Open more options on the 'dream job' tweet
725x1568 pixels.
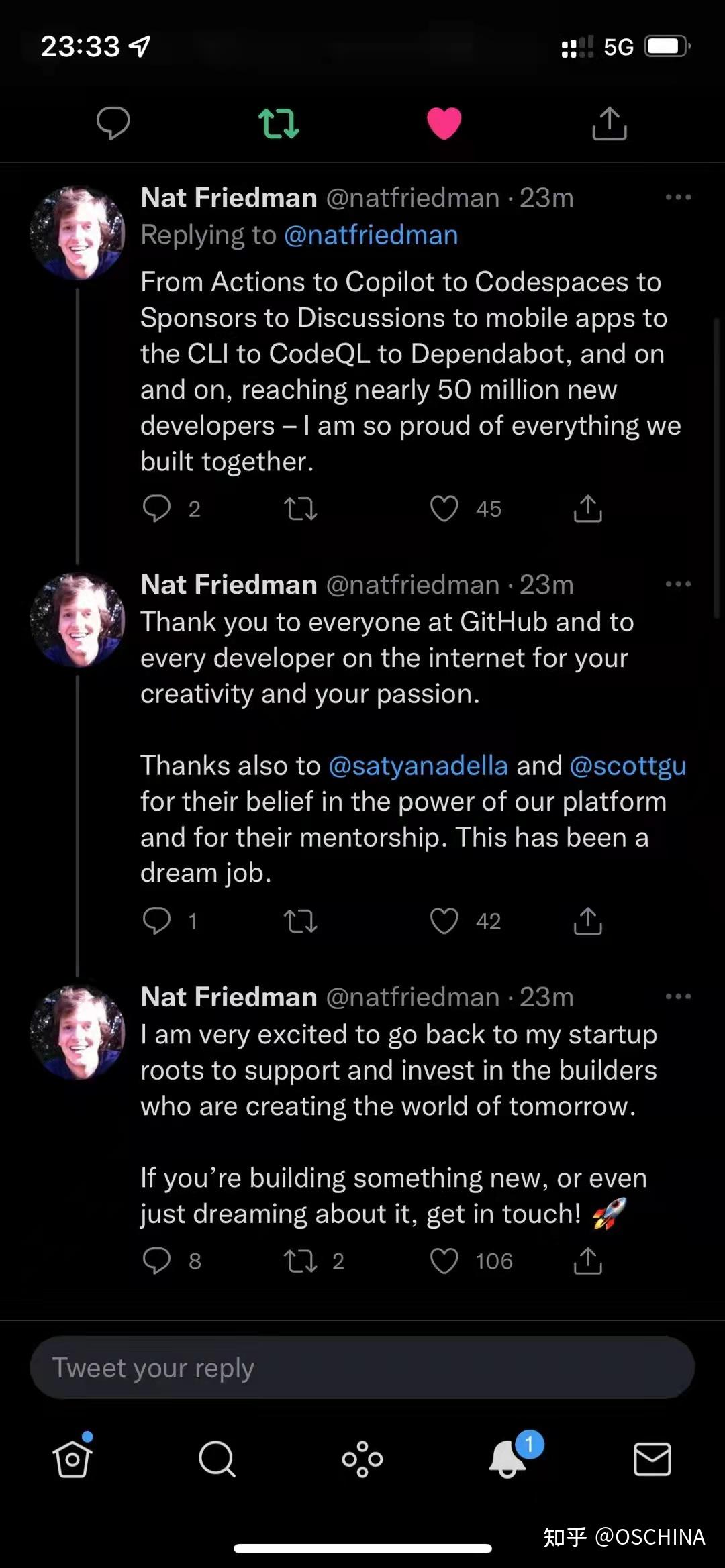click(679, 584)
